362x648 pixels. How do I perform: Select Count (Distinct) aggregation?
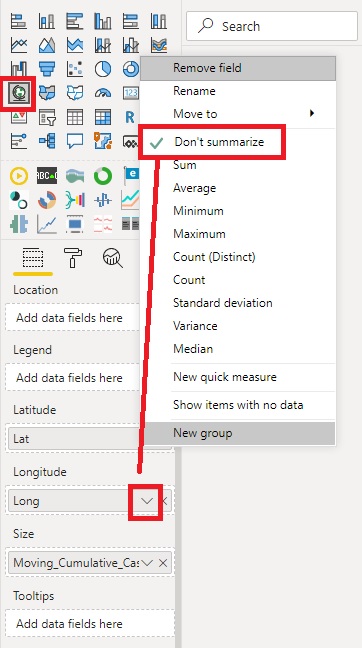(x=238, y=257)
